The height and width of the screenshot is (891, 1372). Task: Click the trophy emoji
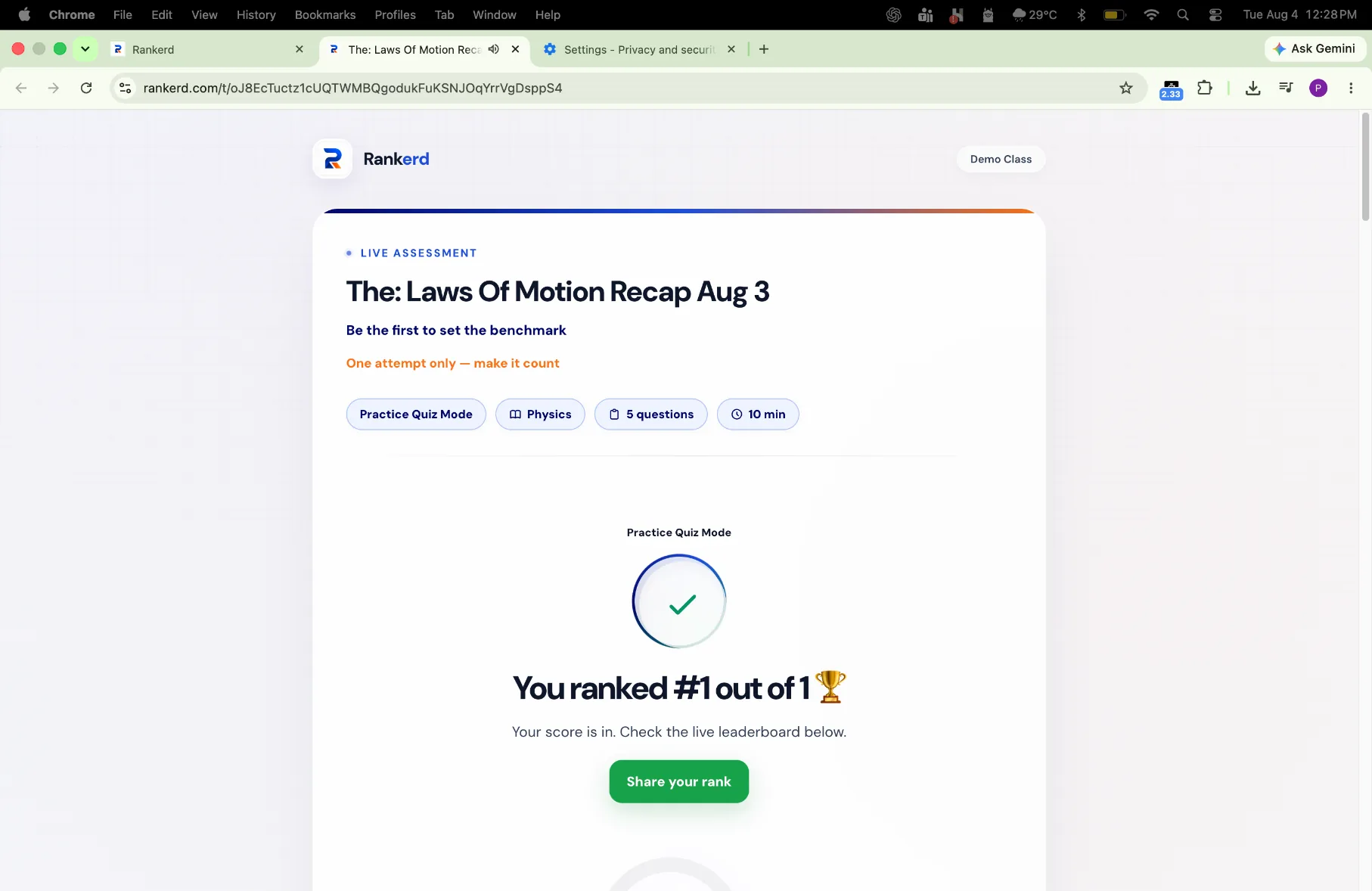click(830, 687)
